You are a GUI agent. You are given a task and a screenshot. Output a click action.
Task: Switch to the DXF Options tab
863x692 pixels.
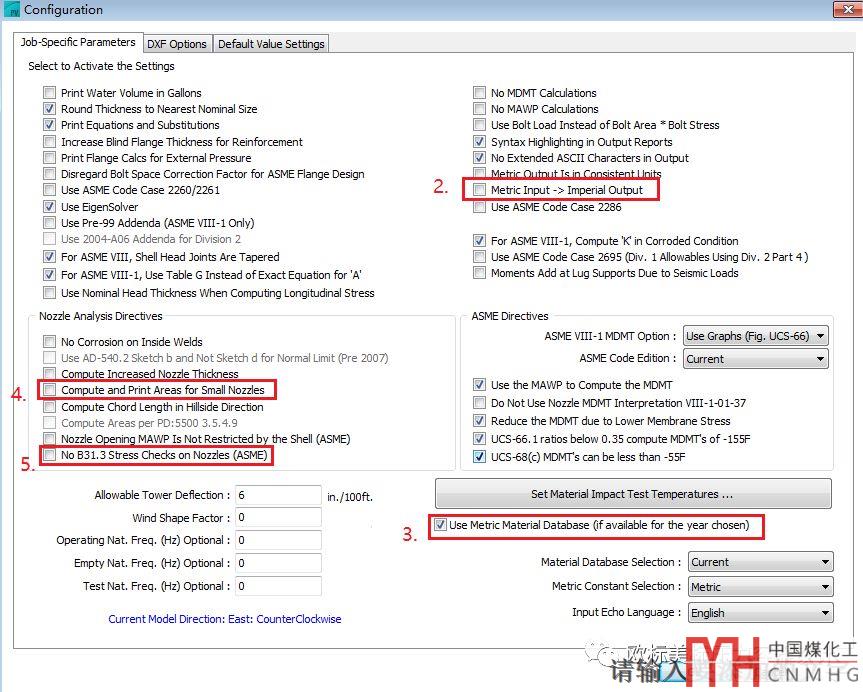[177, 44]
